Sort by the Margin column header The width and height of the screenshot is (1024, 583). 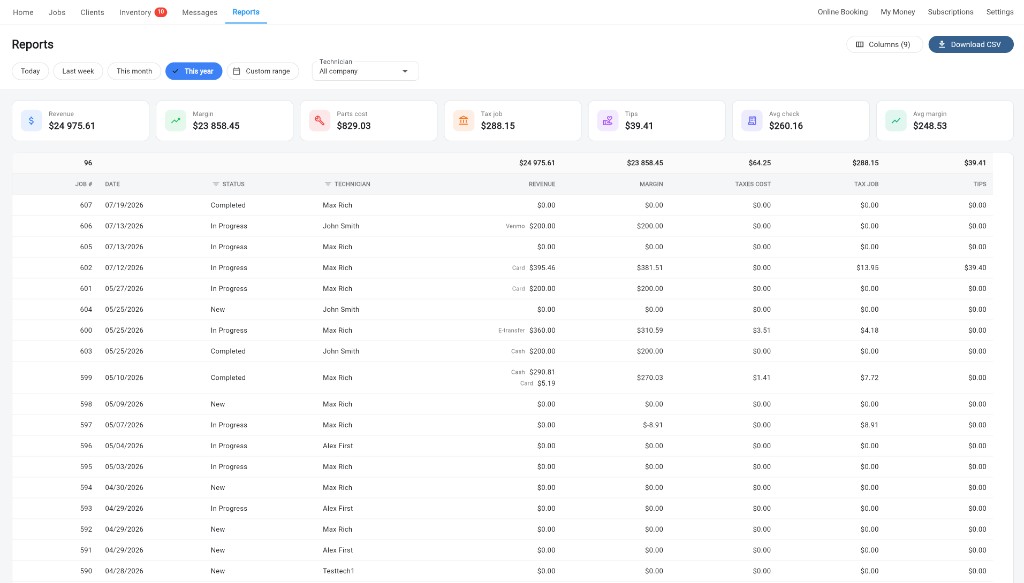click(651, 184)
